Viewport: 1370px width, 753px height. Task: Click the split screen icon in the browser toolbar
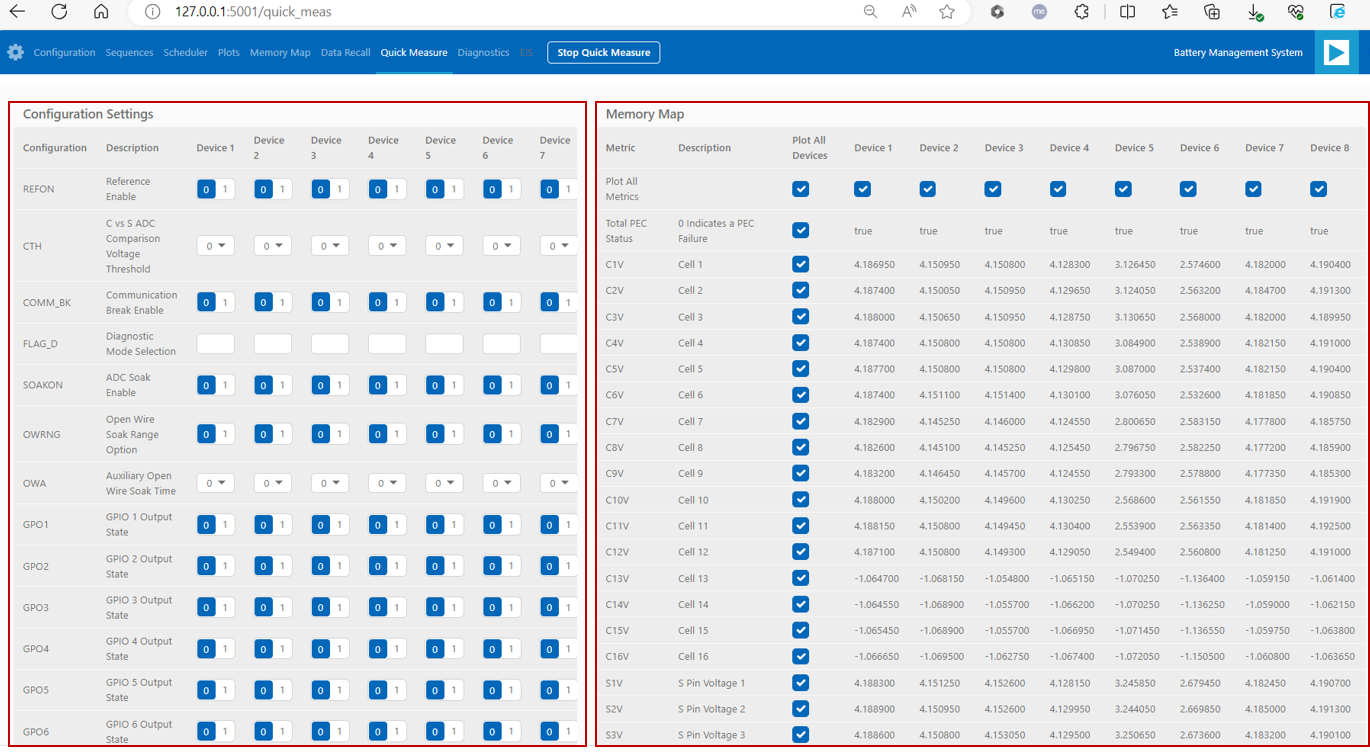coord(1127,13)
